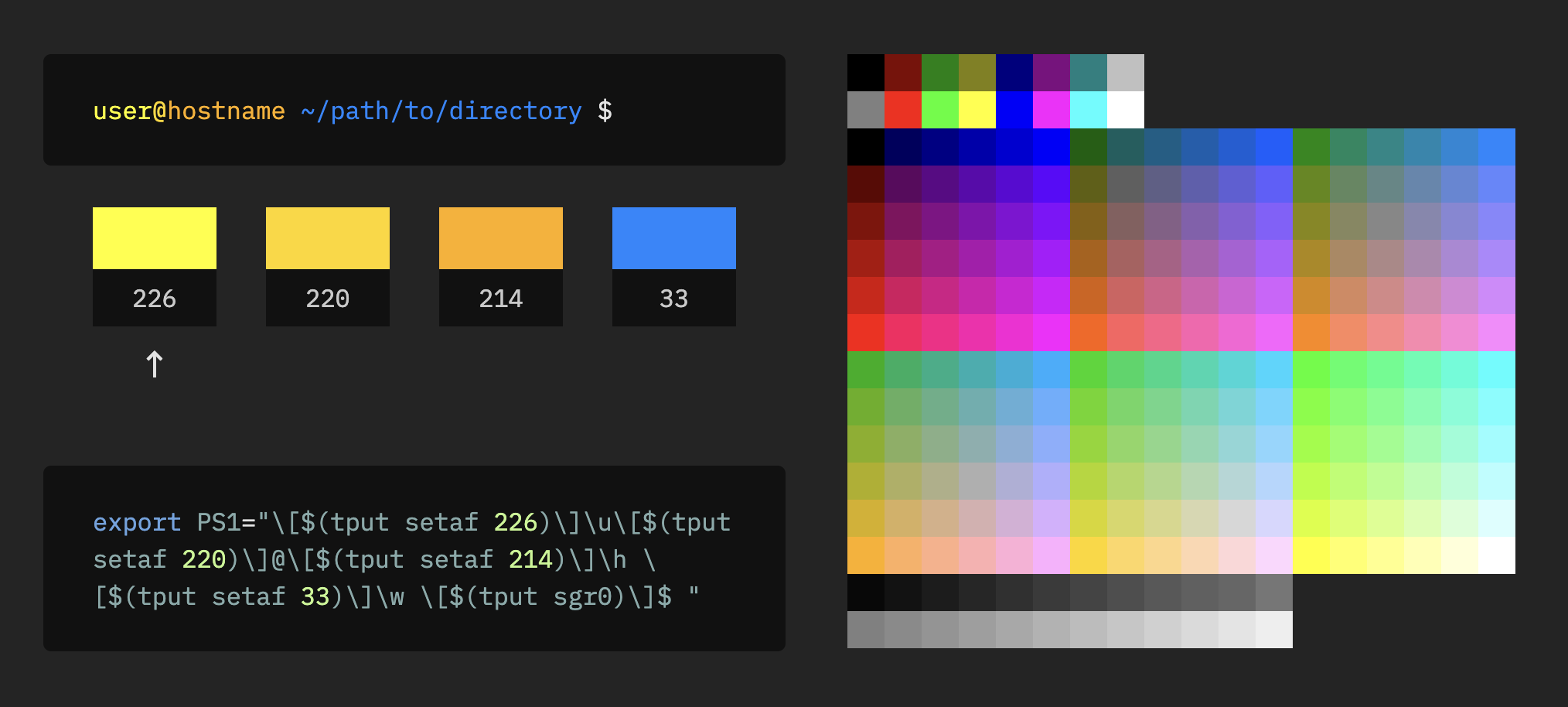The height and width of the screenshot is (707, 1568).
Task: Click the export PS1 code block
Action: point(414,558)
